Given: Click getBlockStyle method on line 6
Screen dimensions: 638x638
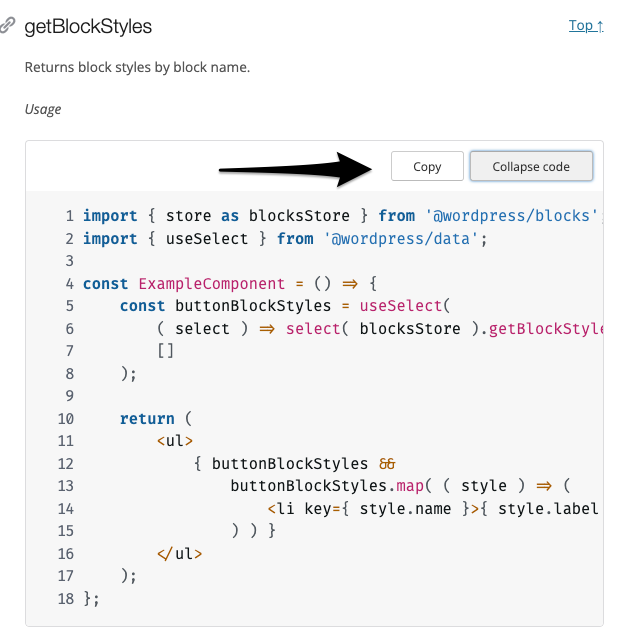Looking at the screenshot, I should [x=545, y=329].
